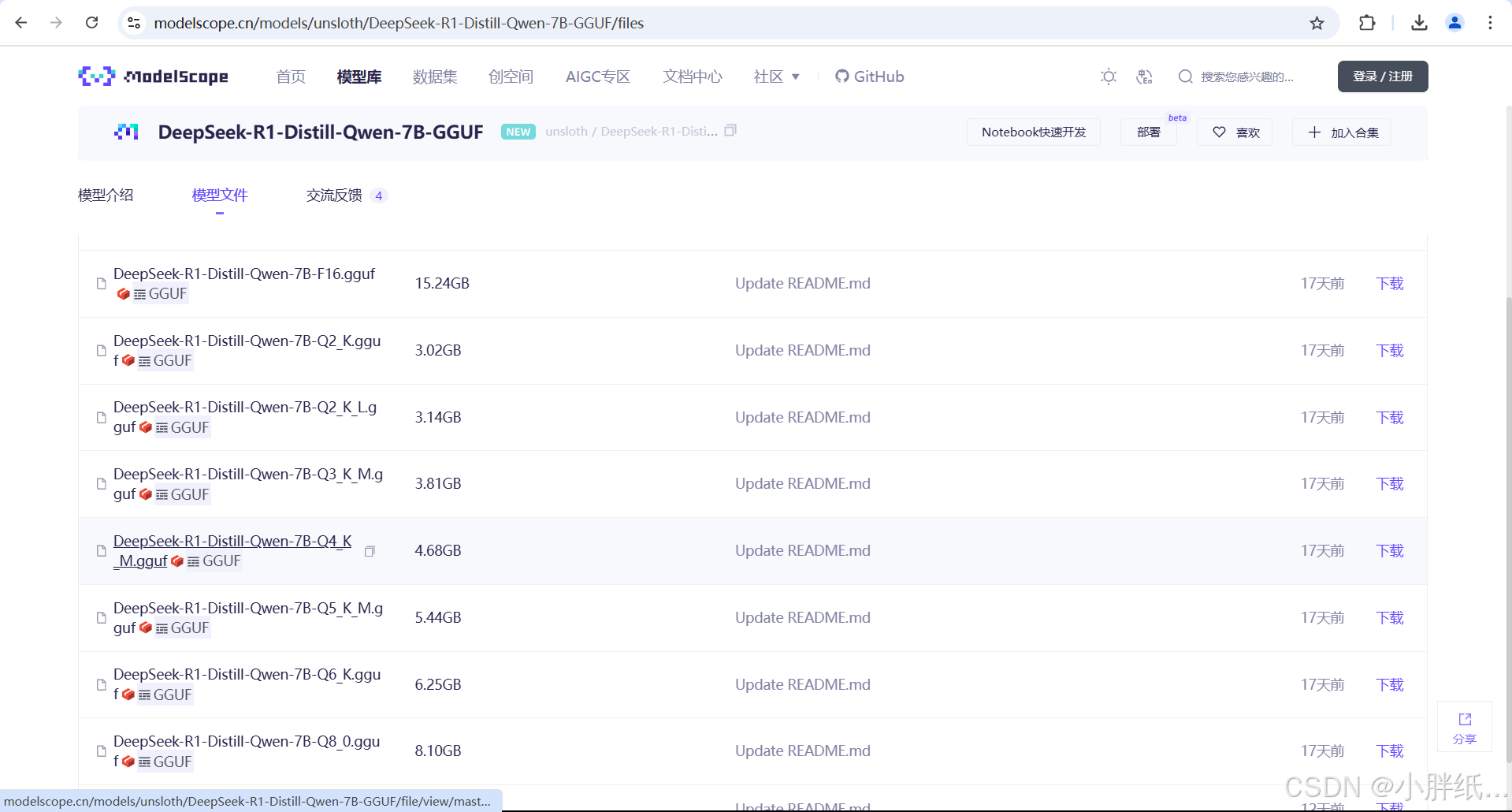The height and width of the screenshot is (812, 1512).
Task: Download the Q2_K.gguf file via 下载
Action: [x=1390, y=351]
